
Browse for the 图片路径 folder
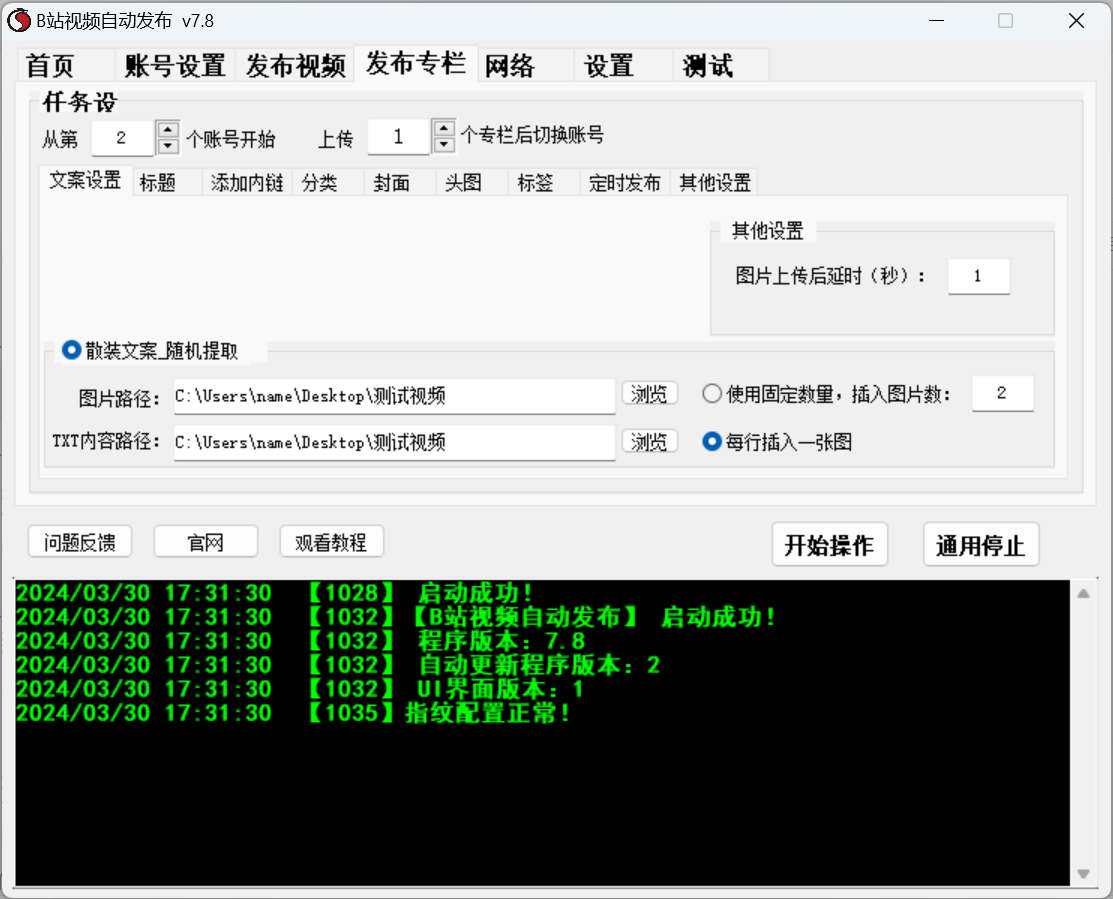point(649,394)
